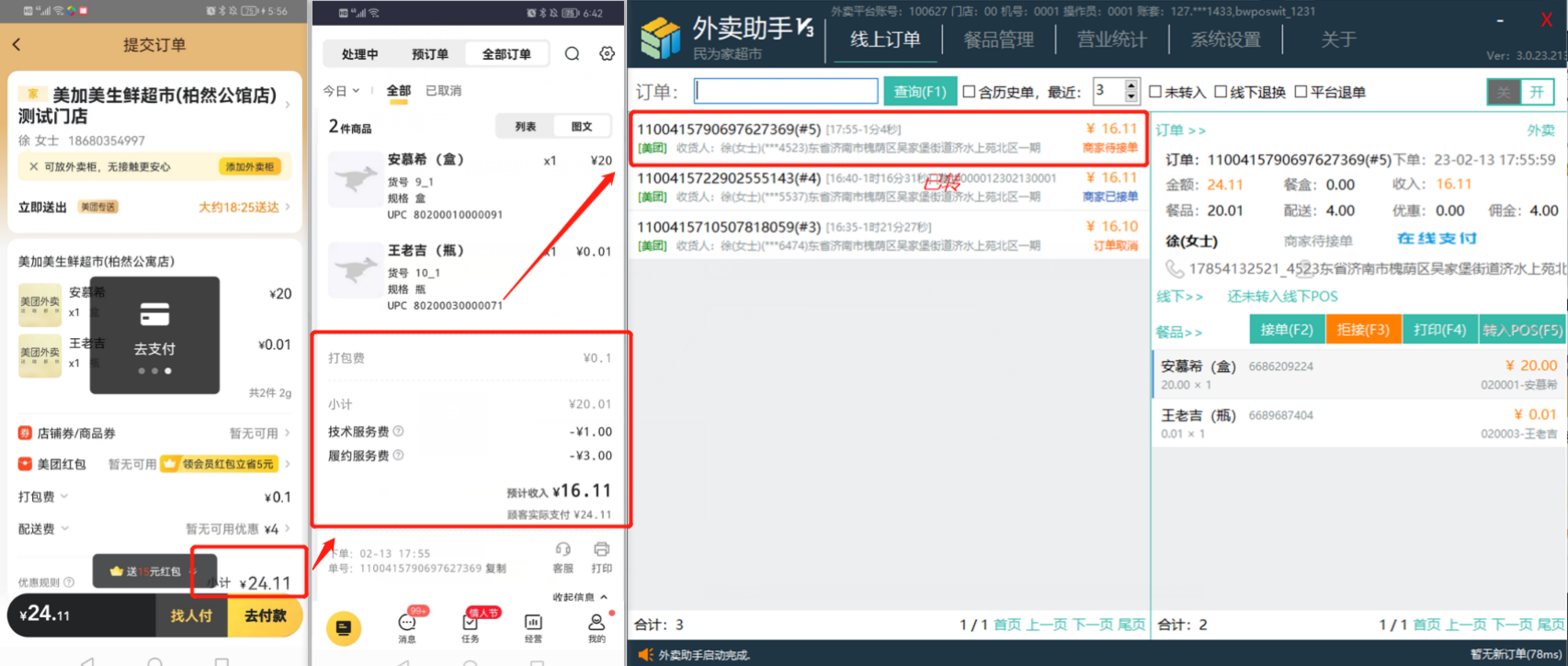1568x666 pixels.
Task: Open 任务 in bottom navigation
Action: click(471, 628)
